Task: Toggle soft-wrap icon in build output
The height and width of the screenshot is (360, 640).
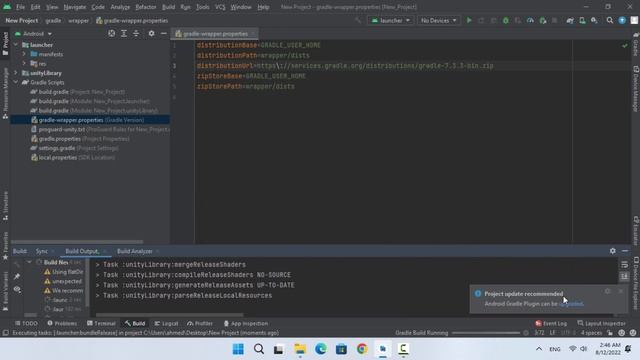Action: 624,265
